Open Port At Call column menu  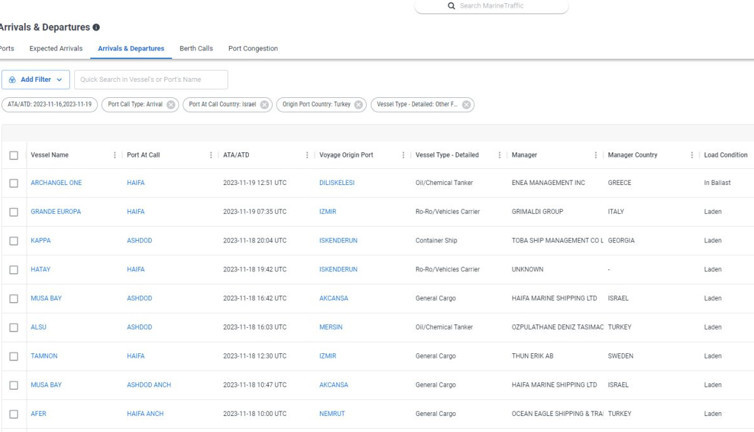click(211, 155)
